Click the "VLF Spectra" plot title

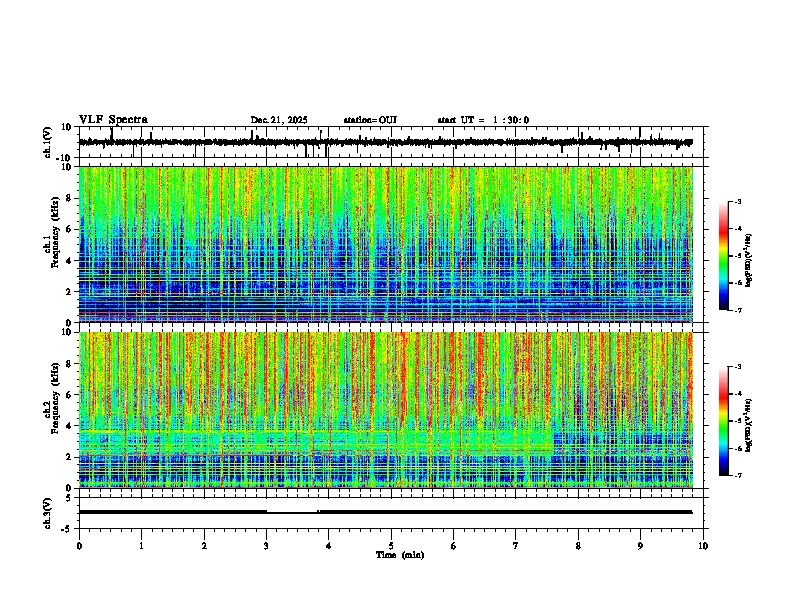coord(113,120)
